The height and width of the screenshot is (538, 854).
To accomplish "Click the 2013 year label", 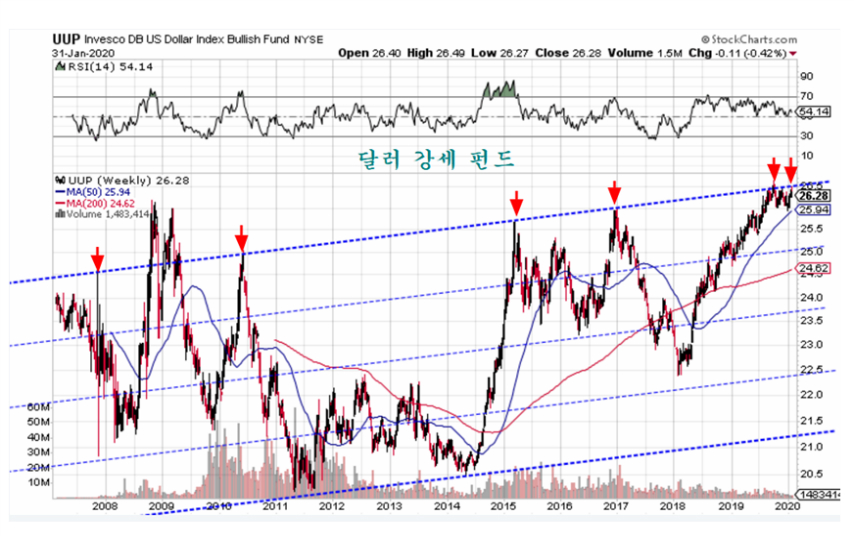I will [x=389, y=506].
